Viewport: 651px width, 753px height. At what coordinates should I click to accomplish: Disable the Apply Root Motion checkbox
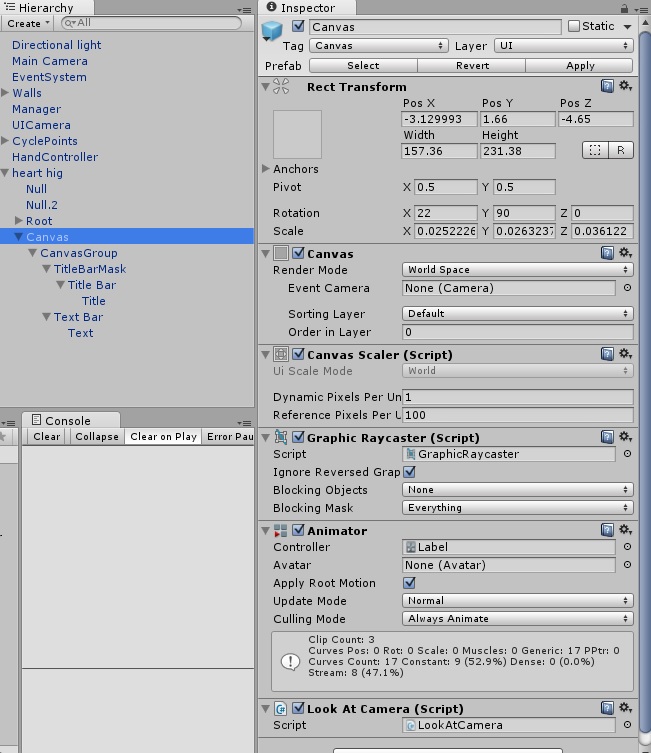(x=410, y=583)
